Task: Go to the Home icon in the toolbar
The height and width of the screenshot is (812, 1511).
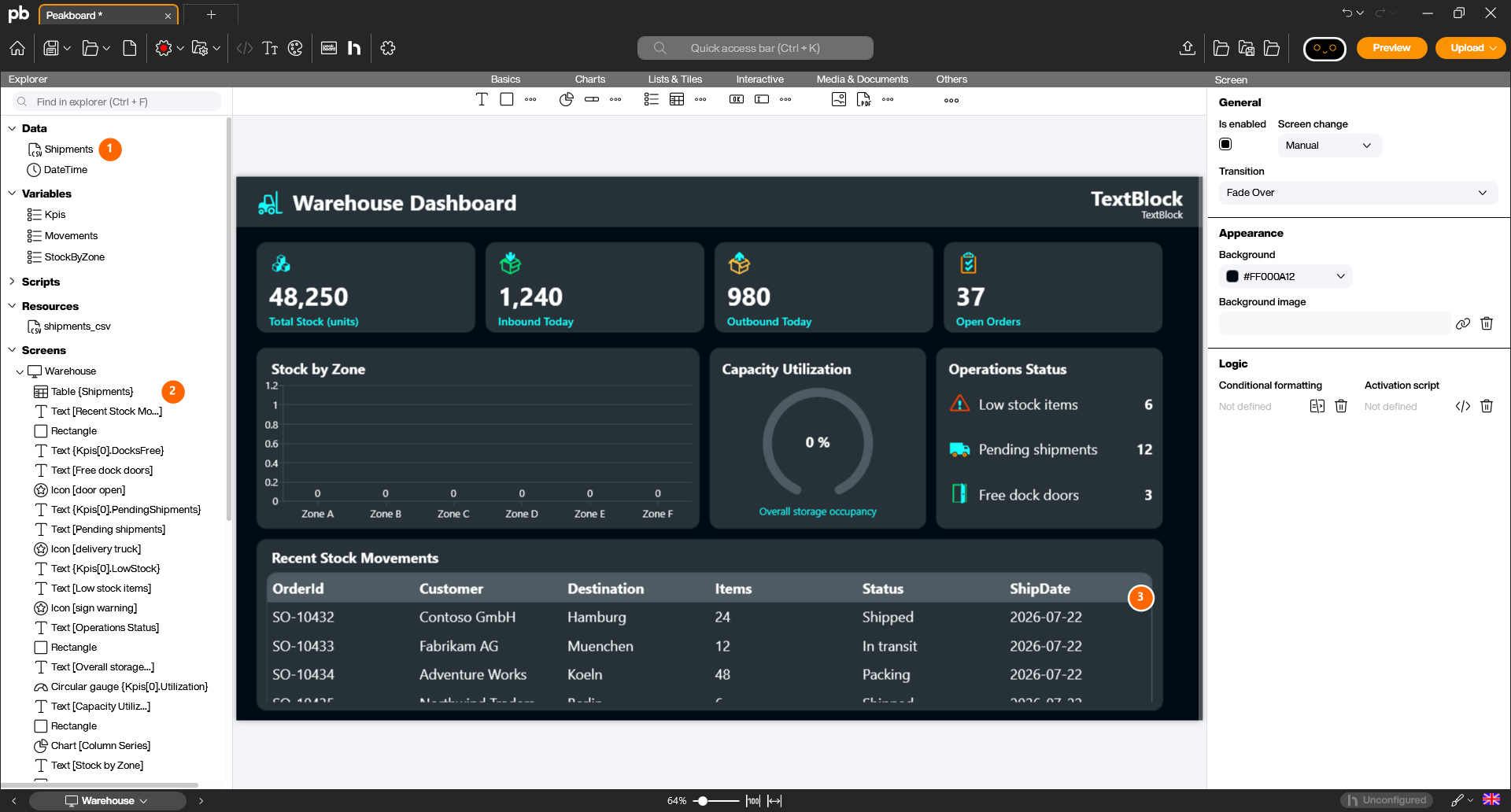Action: coord(17,48)
